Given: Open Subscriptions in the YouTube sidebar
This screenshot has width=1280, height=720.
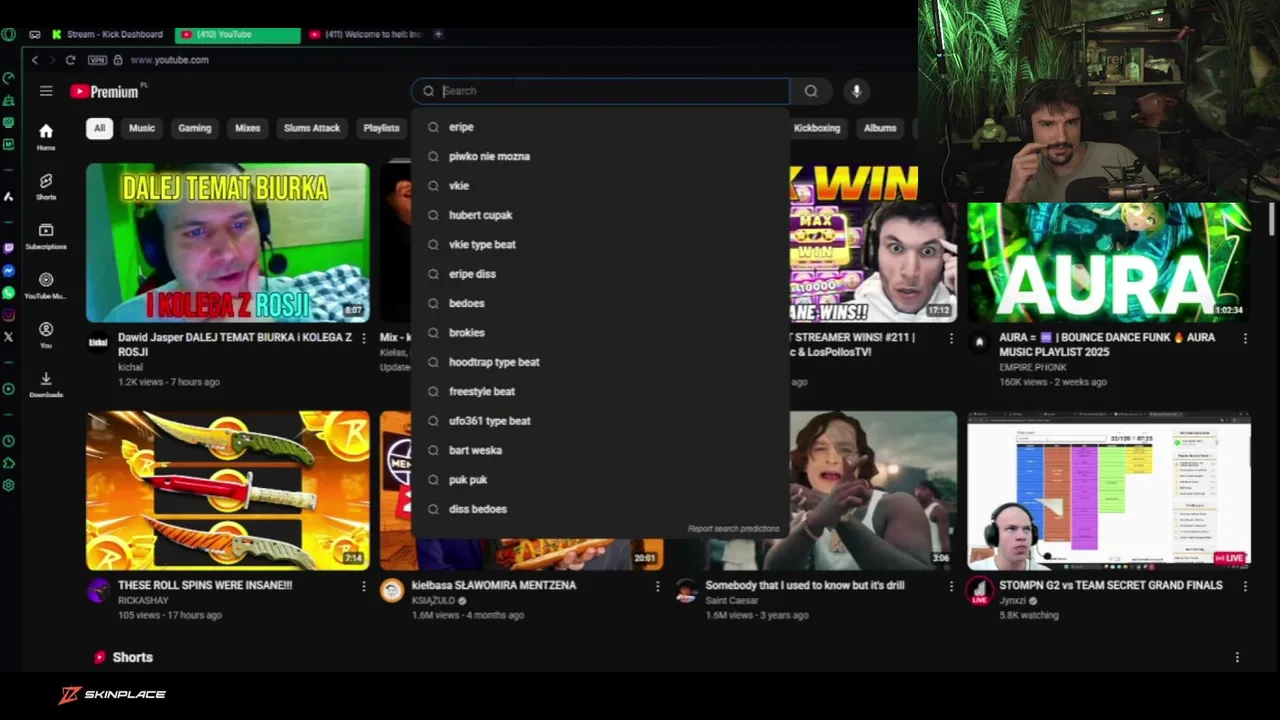Looking at the screenshot, I should click(46, 236).
